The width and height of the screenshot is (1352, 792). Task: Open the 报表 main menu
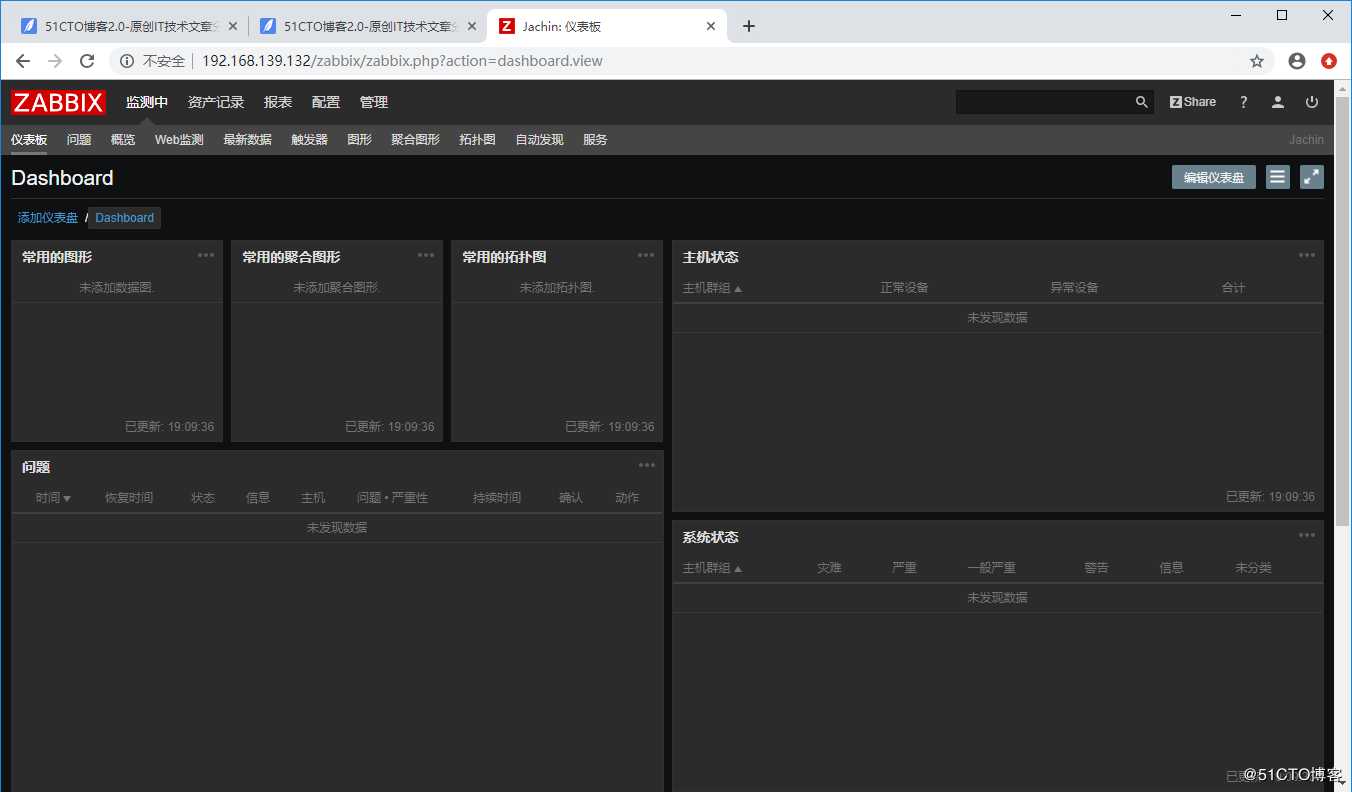278,102
